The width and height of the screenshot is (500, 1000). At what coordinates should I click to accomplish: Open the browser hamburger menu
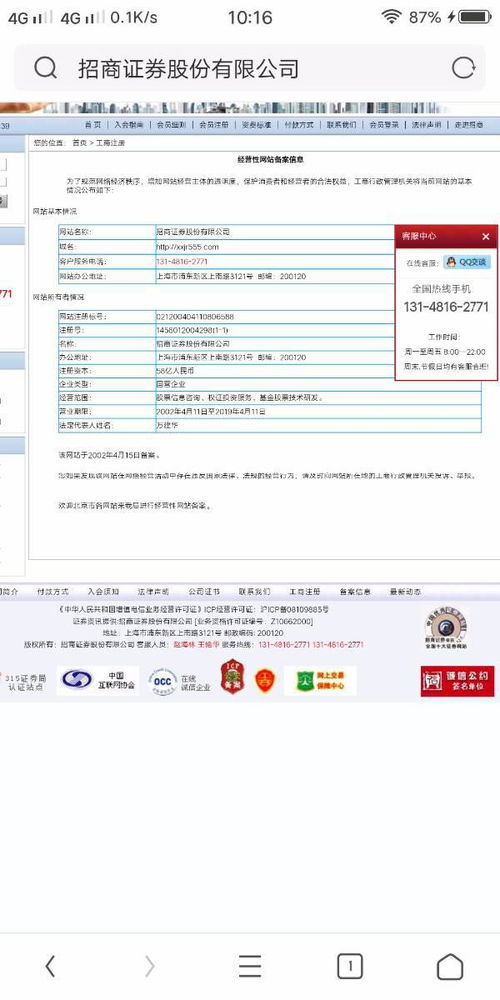point(250,966)
